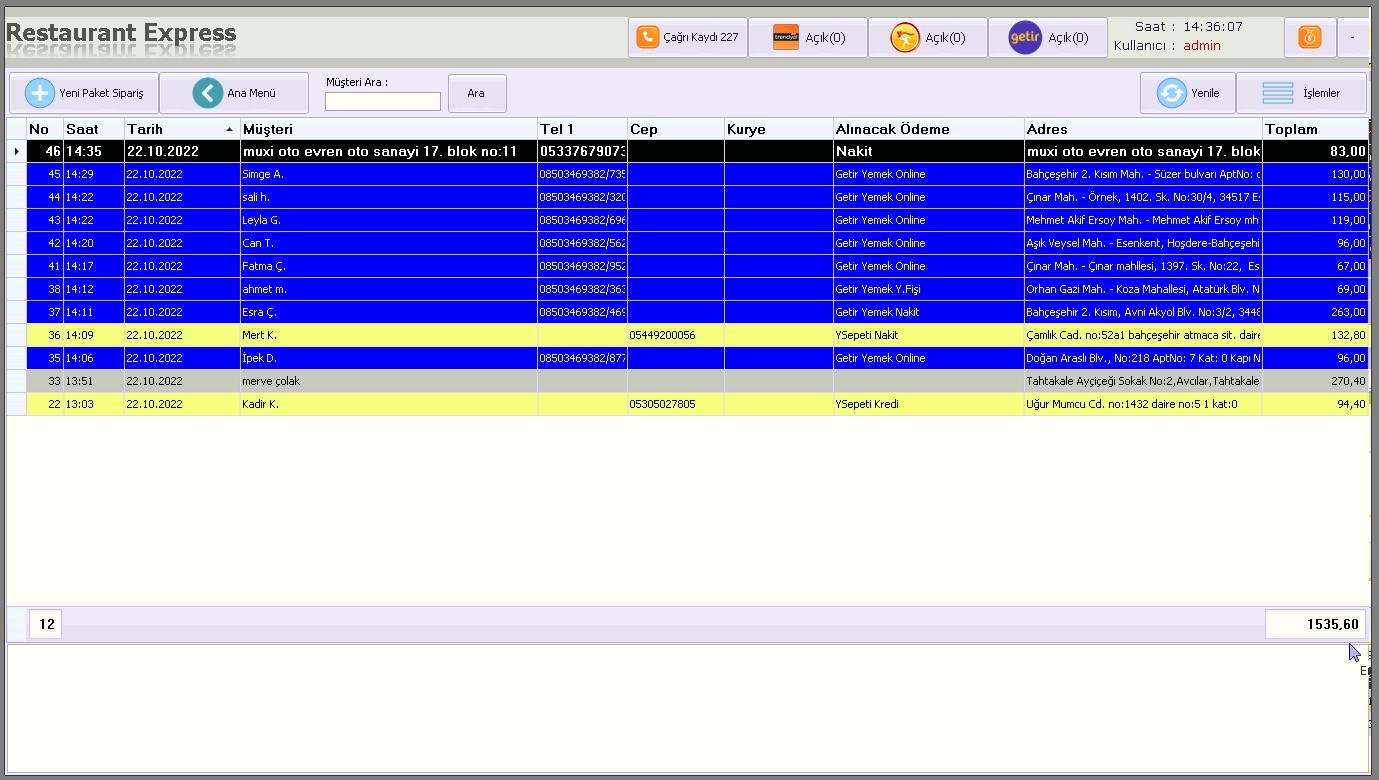Click the Nakit payment cell of order 46
Image resolution: width=1379 pixels, height=780 pixels.
pyautogui.click(x=929, y=151)
